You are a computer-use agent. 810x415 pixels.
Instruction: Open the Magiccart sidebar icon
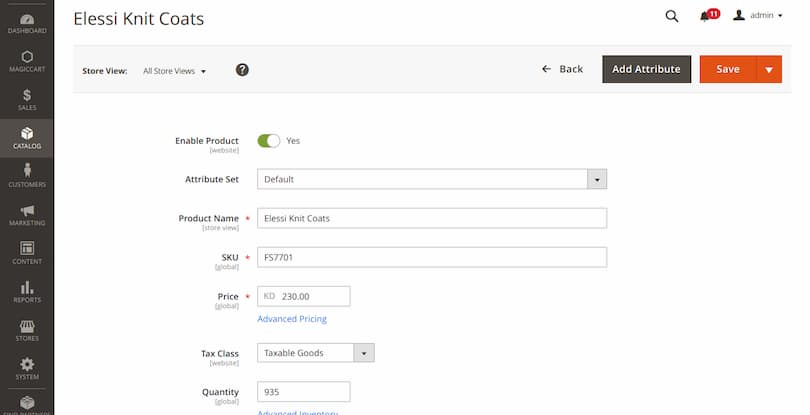pyautogui.click(x=27, y=60)
